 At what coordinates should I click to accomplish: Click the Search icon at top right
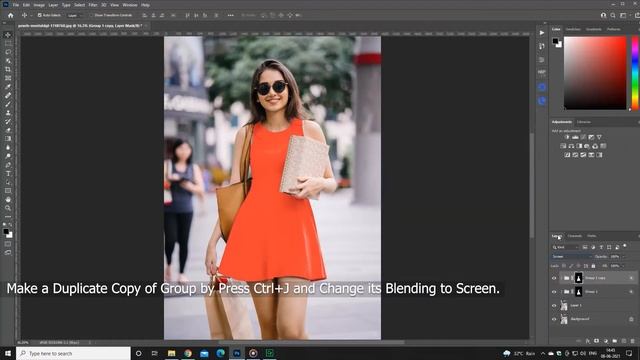[x=613, y=16]
